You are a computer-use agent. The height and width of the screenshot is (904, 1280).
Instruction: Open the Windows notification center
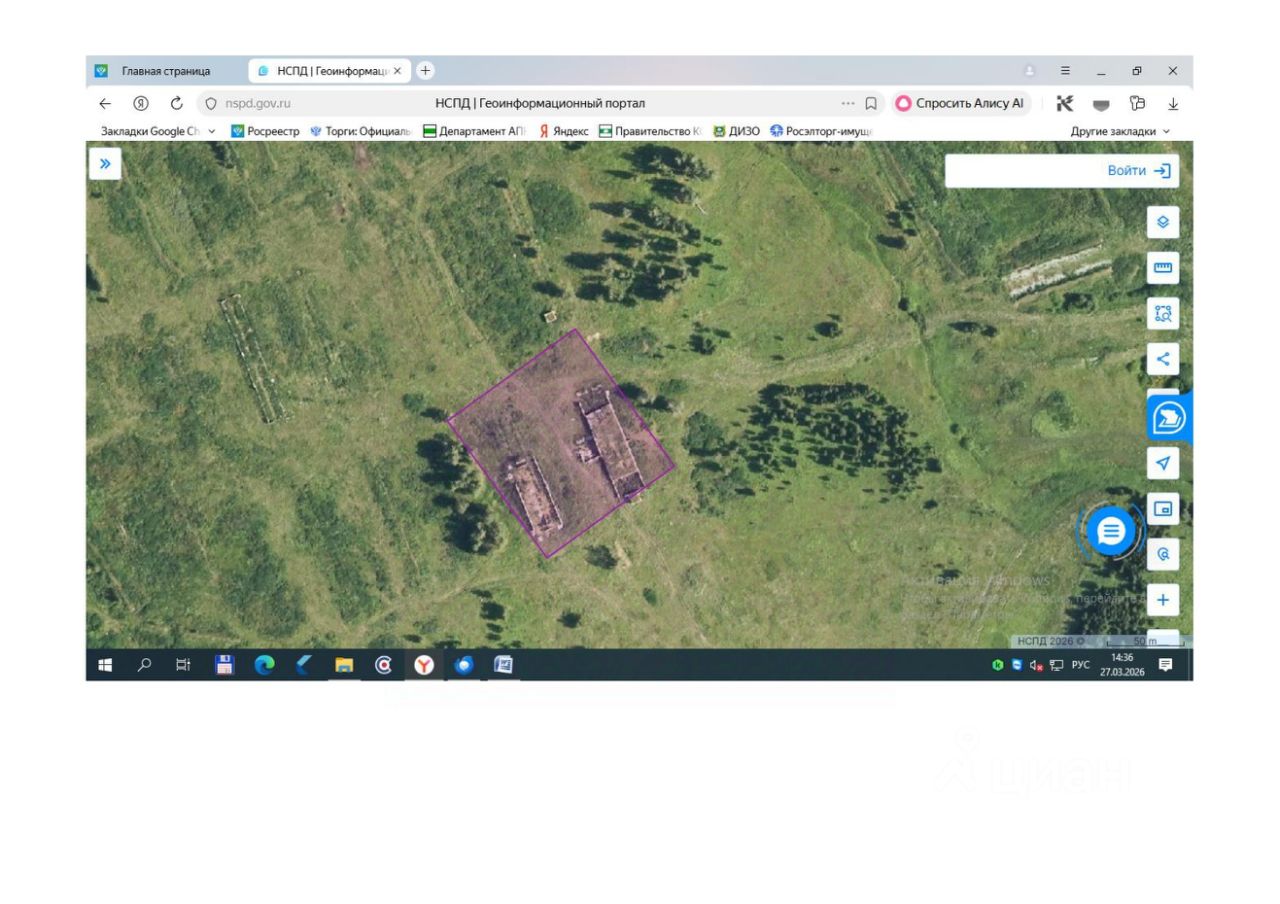[1165, 665]
